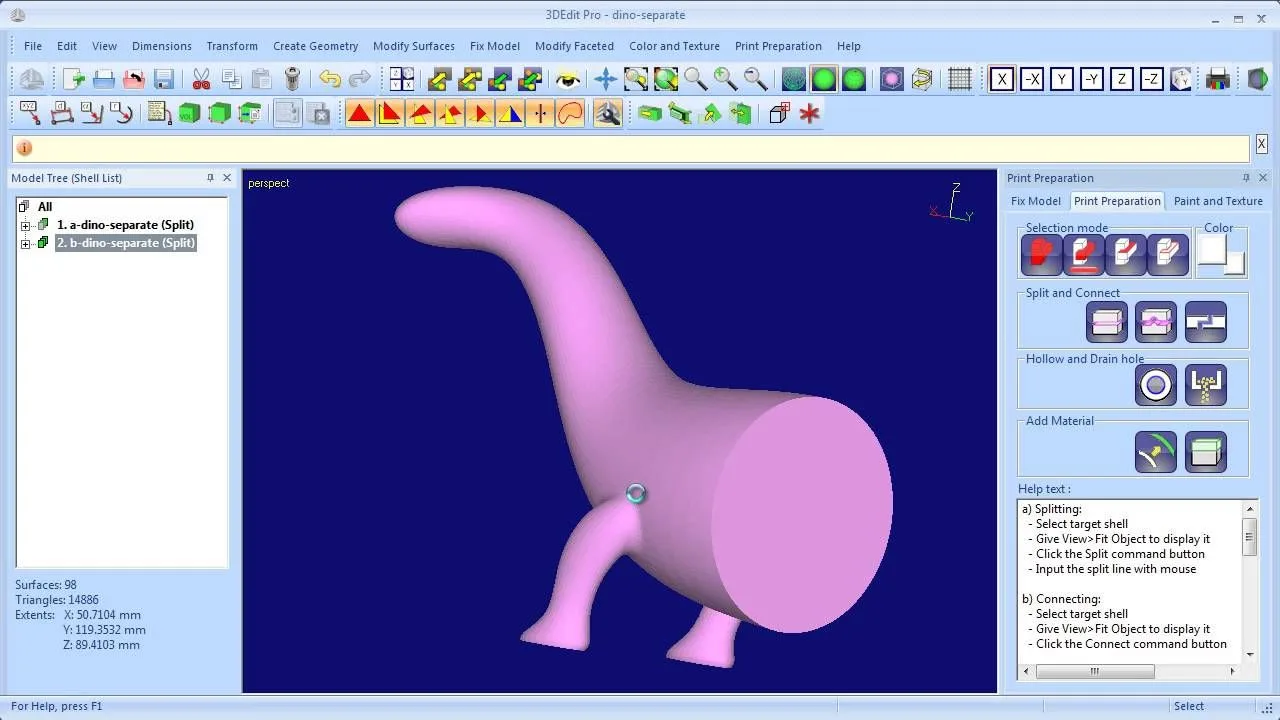Screen dimensions: 1280x720
Task: Toggle visibility box of b-dino-separate shell
Action: tap(43, 243)
